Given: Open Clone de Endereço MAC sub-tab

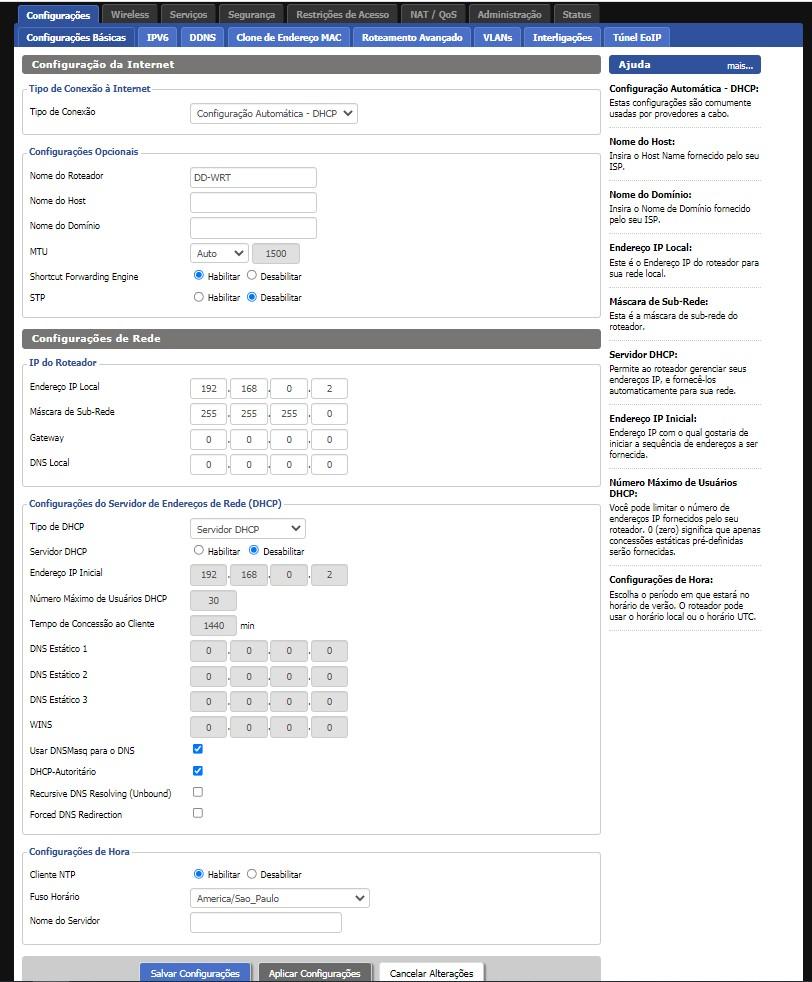Looking at the screenshot, I should pos(289,38).
